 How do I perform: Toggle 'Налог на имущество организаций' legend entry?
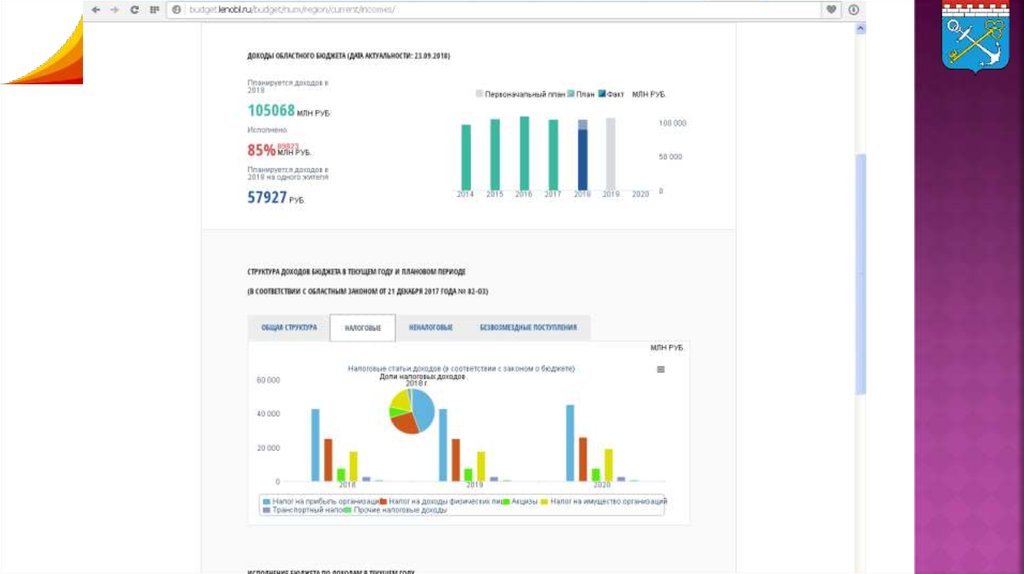(x=607, y=501)
